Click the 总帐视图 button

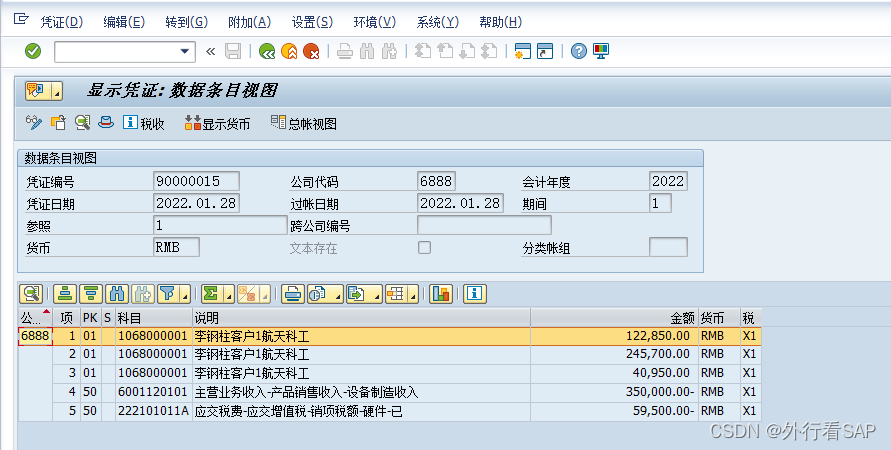[x=304, y=123]
